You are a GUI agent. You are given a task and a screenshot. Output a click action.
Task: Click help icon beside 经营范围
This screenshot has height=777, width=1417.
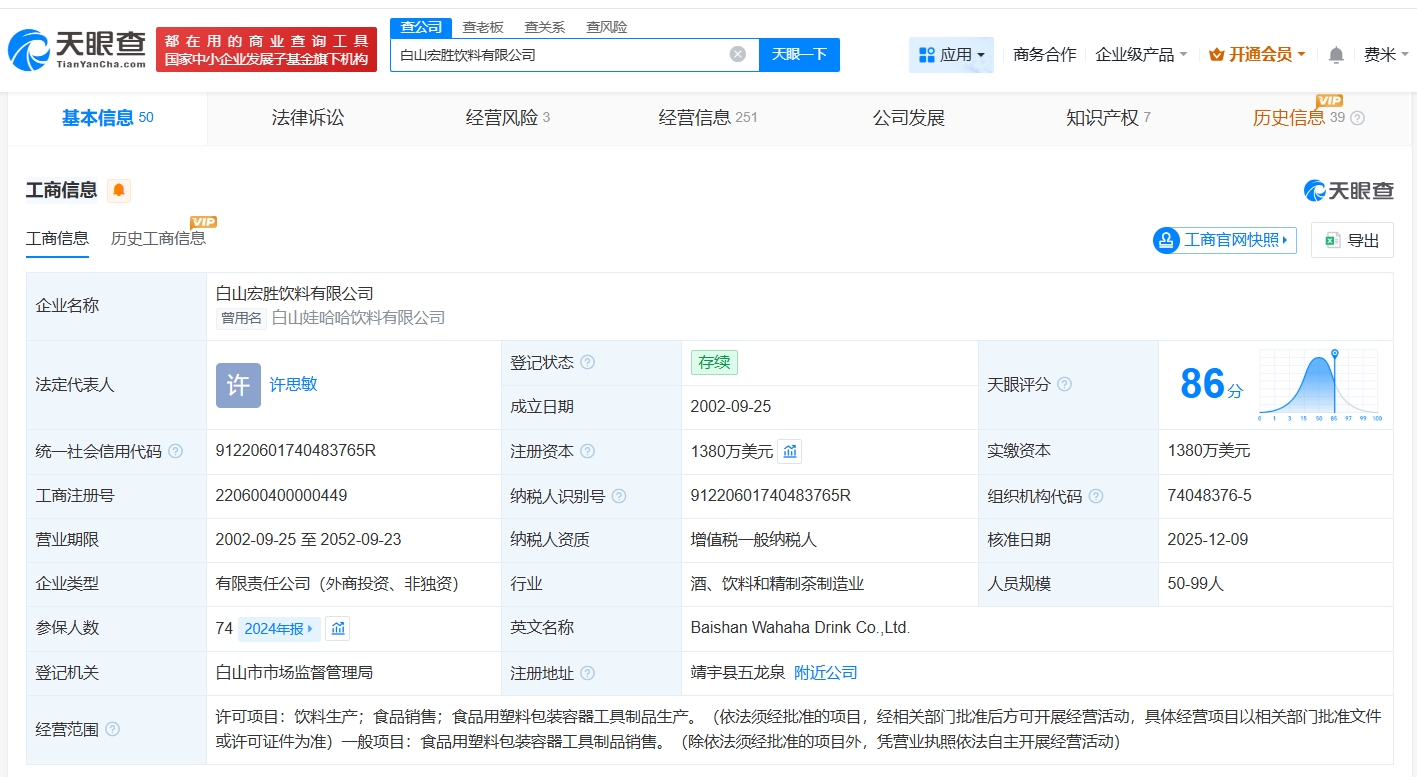coord(113,729)
